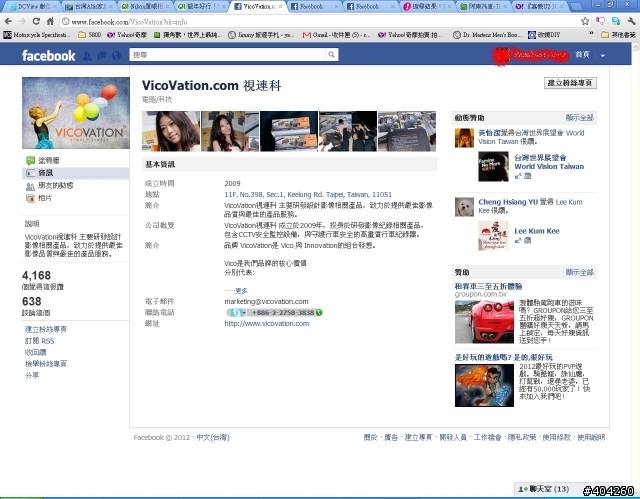Click the Home link in Facebook header

point(582,55)
